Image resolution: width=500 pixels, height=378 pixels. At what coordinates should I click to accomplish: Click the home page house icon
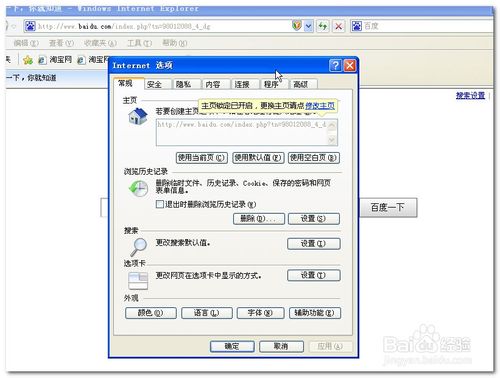[138, 116]
